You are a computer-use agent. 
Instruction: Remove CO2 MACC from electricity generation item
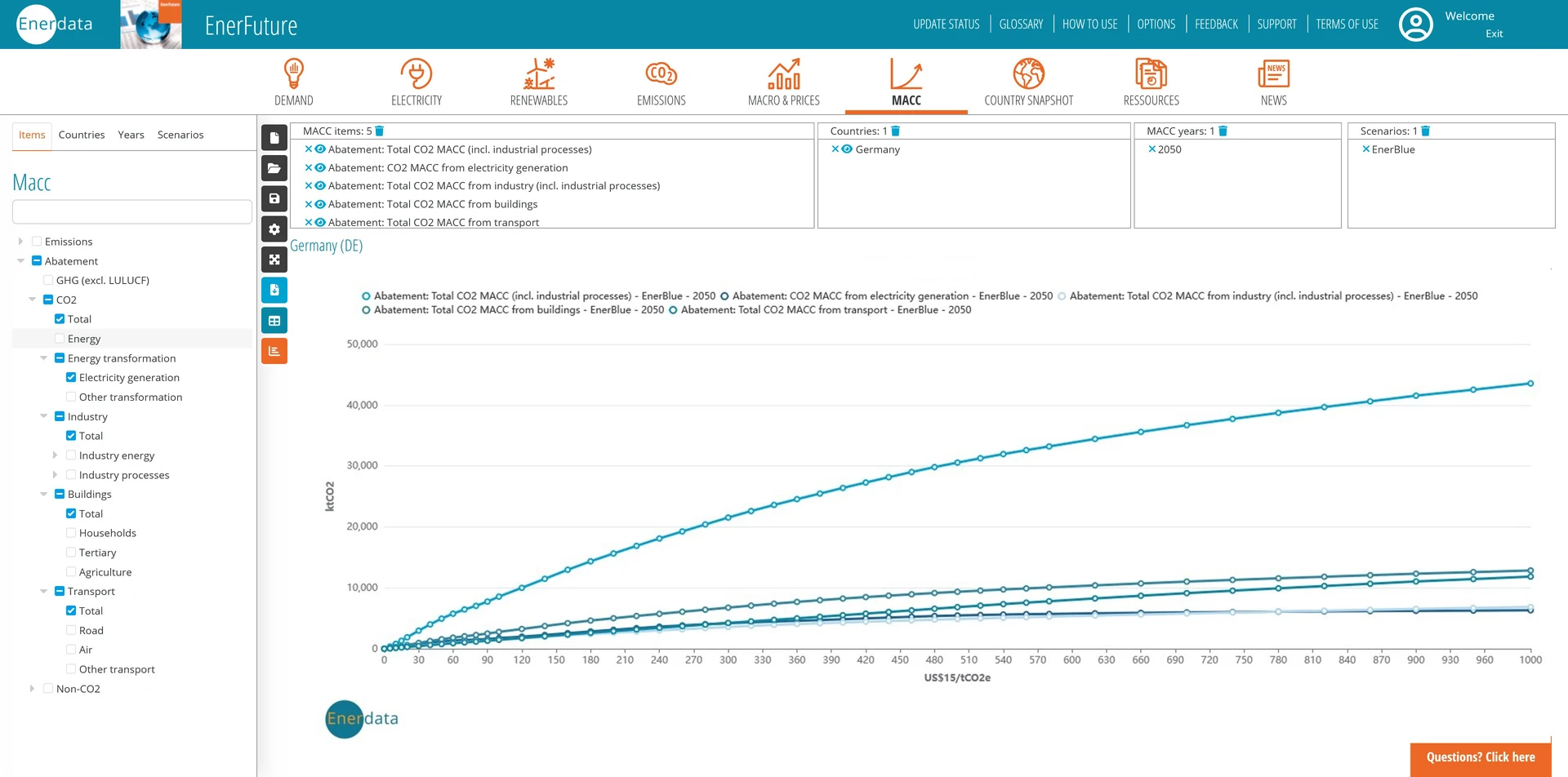[309, 167]
